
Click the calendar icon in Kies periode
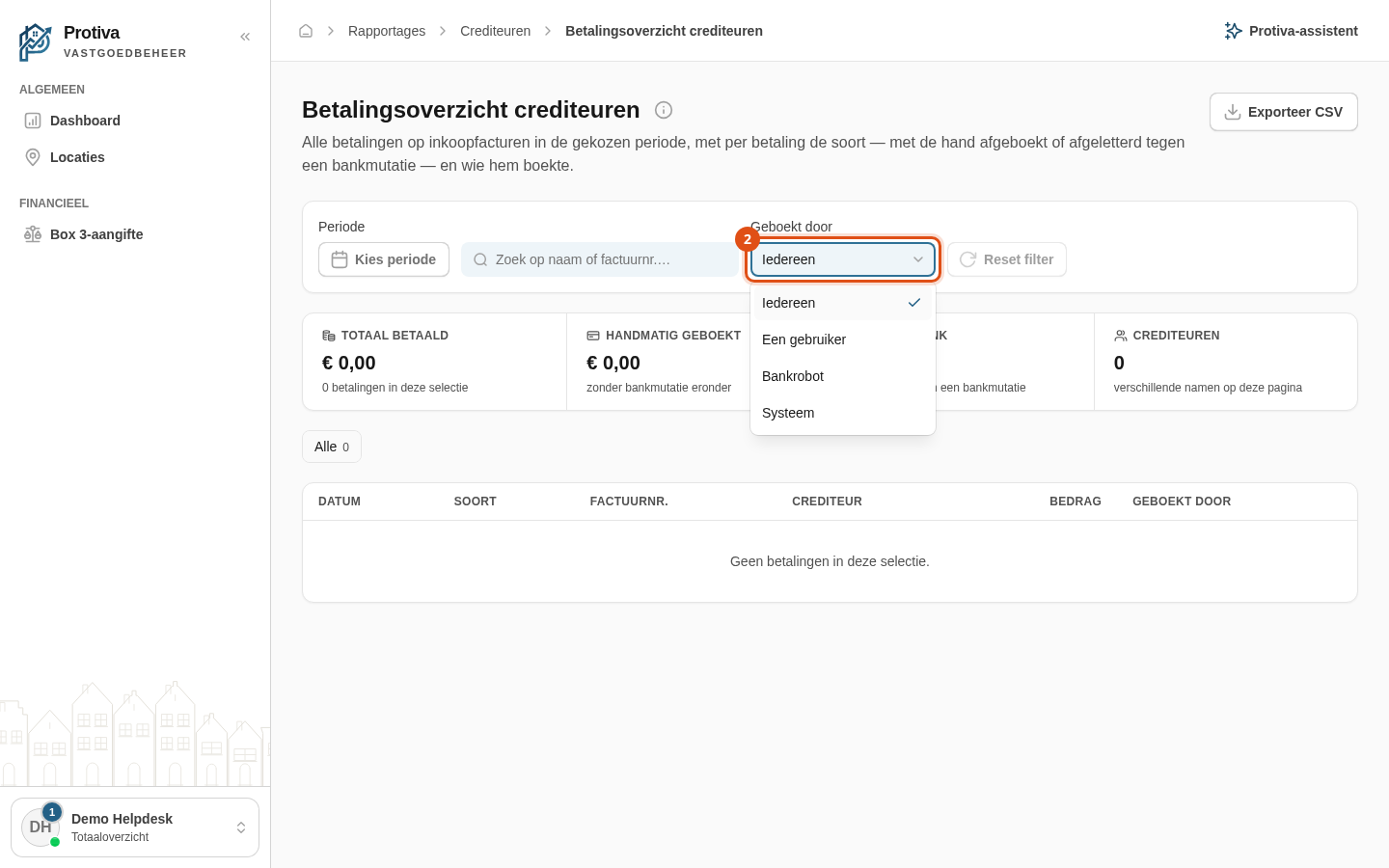[340, 259]
